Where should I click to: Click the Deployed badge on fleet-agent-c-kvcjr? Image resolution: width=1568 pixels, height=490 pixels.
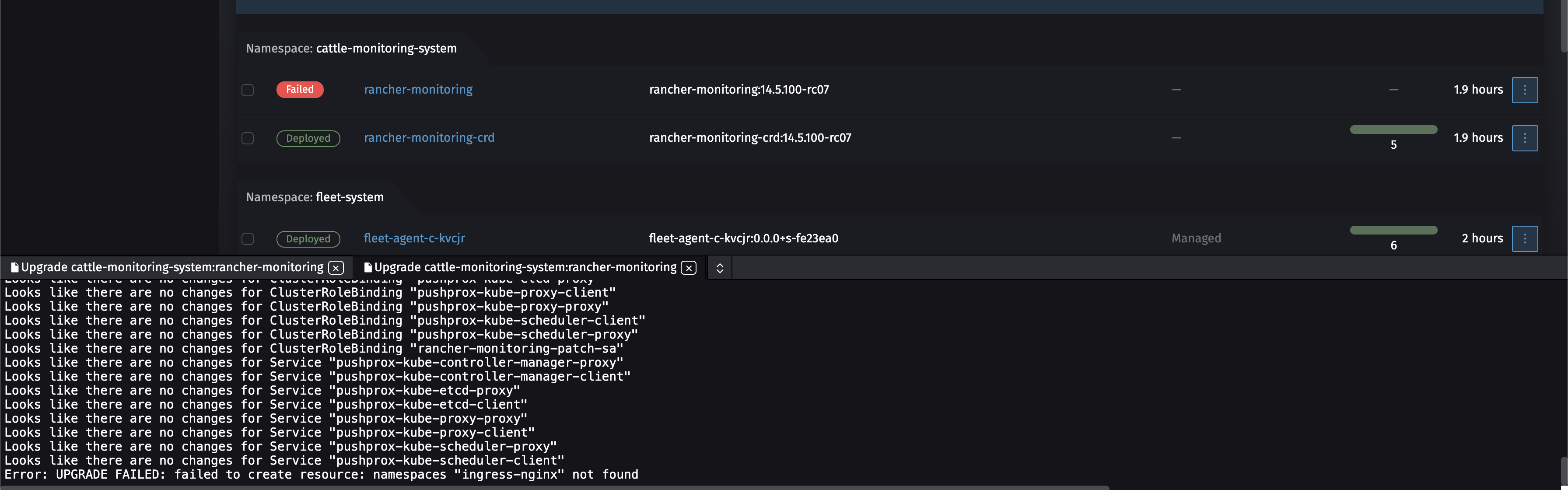[x=308, y=238]
